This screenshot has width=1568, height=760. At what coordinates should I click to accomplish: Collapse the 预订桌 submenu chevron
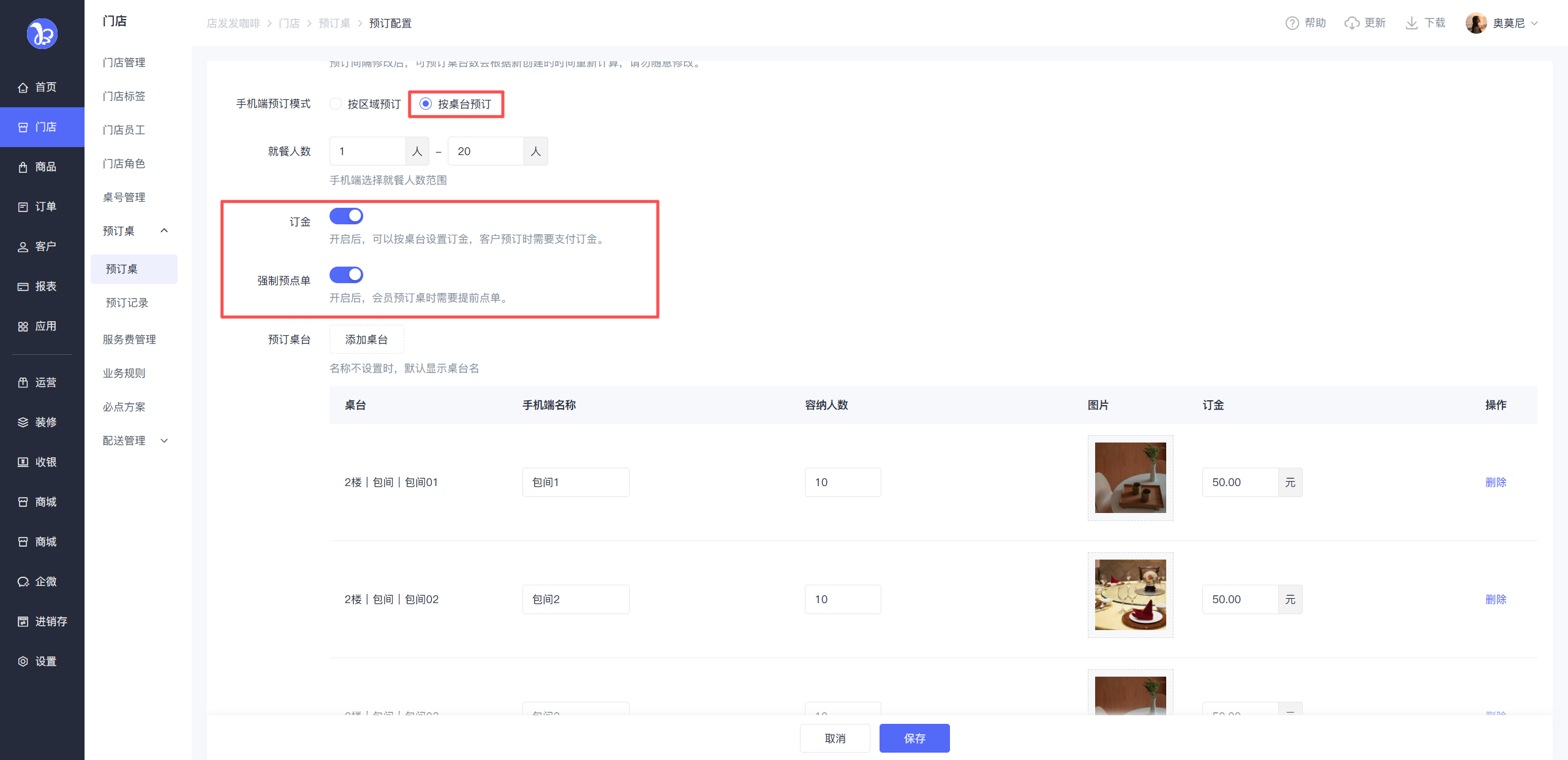coord(164,230)
